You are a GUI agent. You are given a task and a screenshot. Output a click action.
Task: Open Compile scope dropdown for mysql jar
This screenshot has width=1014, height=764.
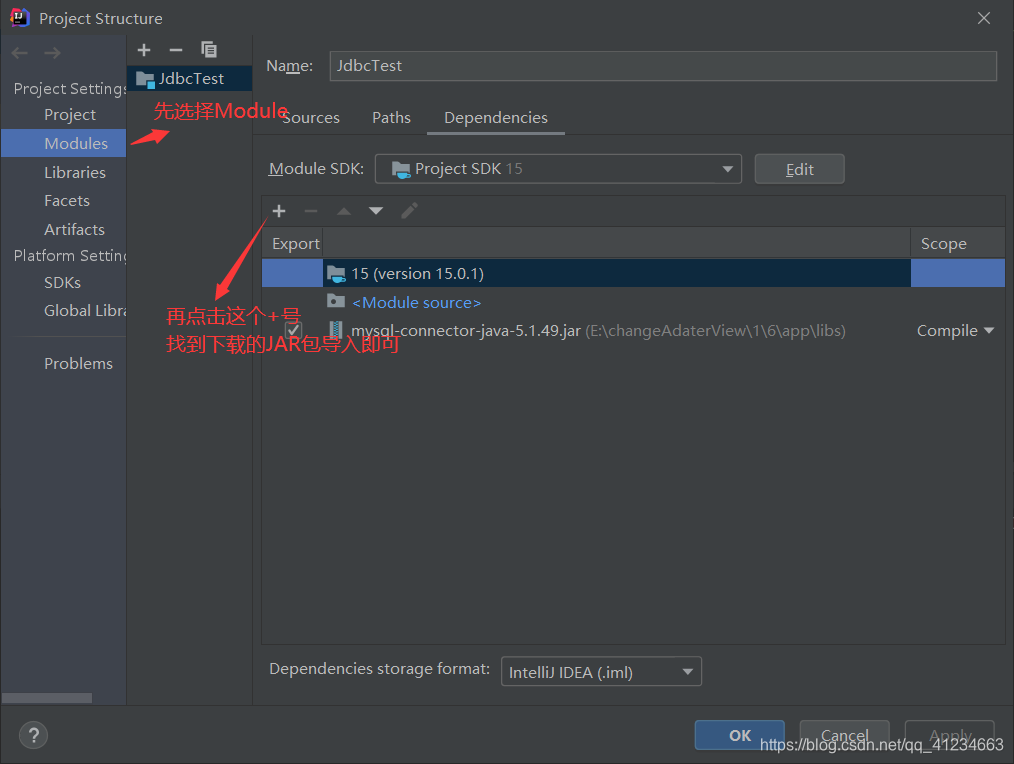pos(955,331)
